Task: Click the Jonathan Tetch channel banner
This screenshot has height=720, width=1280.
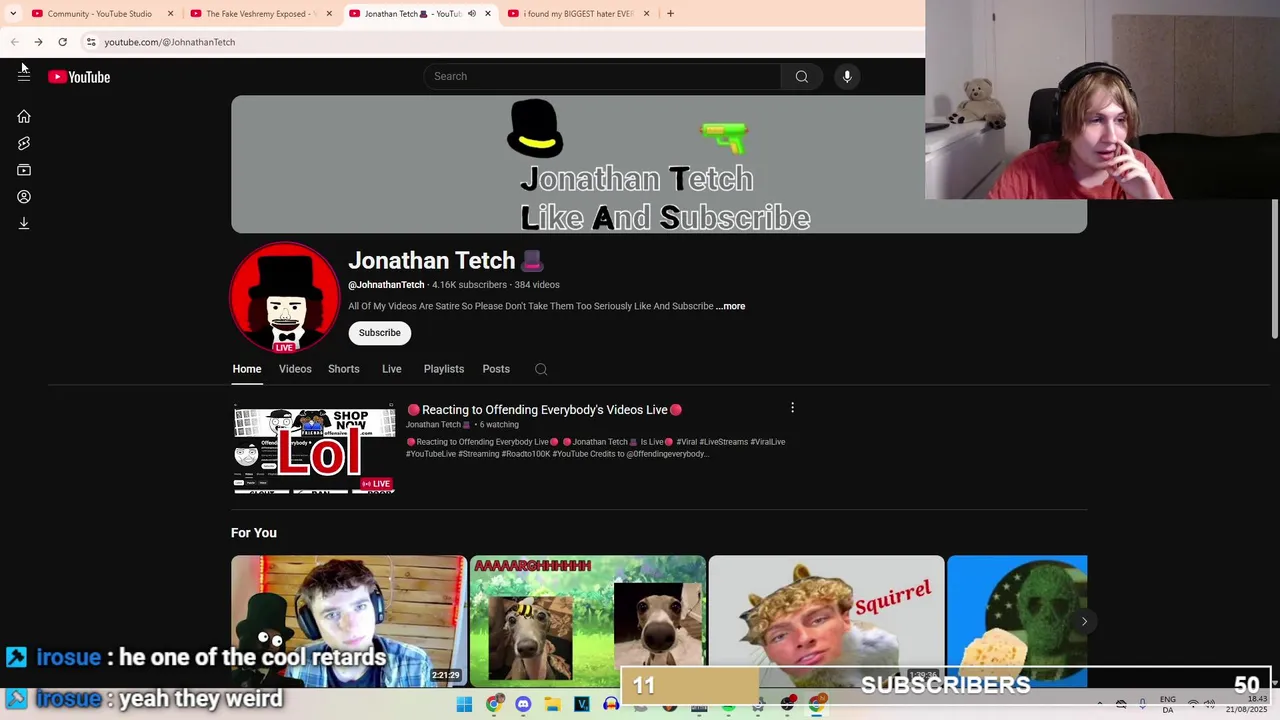Action: [659, 164]
